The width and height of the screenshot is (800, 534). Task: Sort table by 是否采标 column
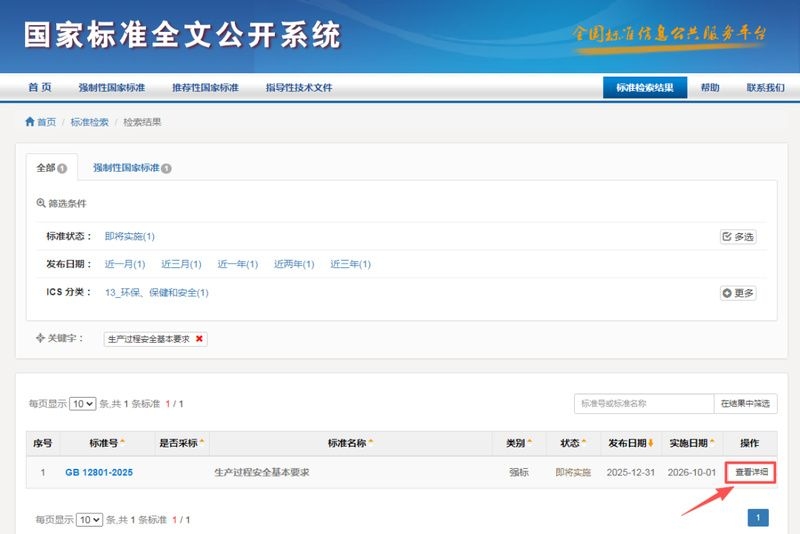click(182, 443)
